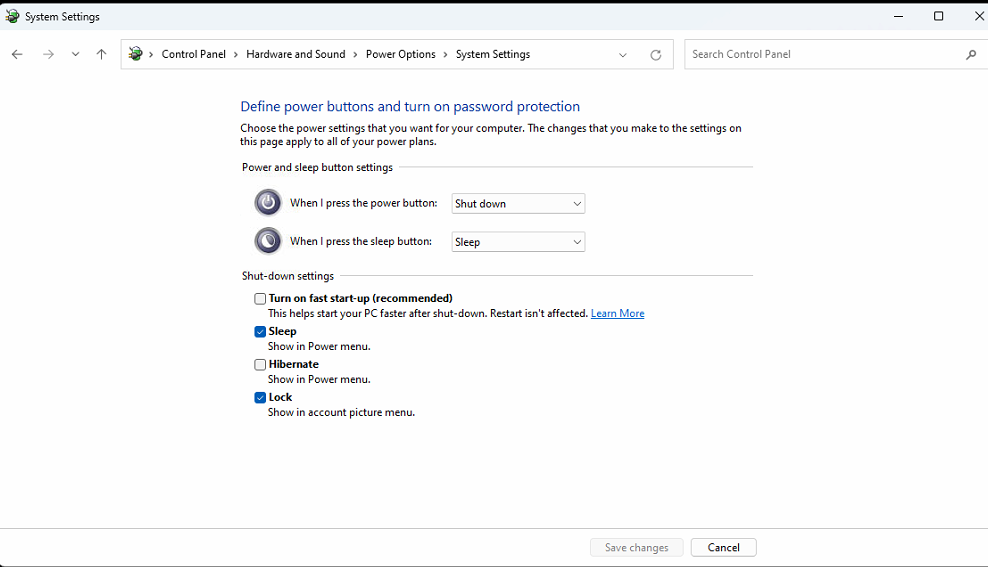This screenshot has height=567, width=988.
Task: Untick the Lock checkbox
Action: (260, 398)
